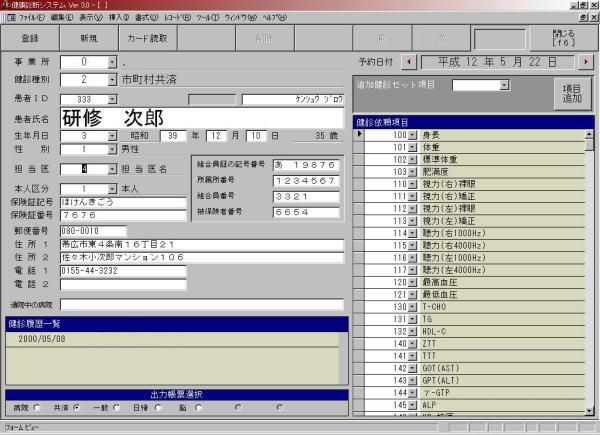Open the dropdown on row 144 γ-GTP

pos(412,393)
